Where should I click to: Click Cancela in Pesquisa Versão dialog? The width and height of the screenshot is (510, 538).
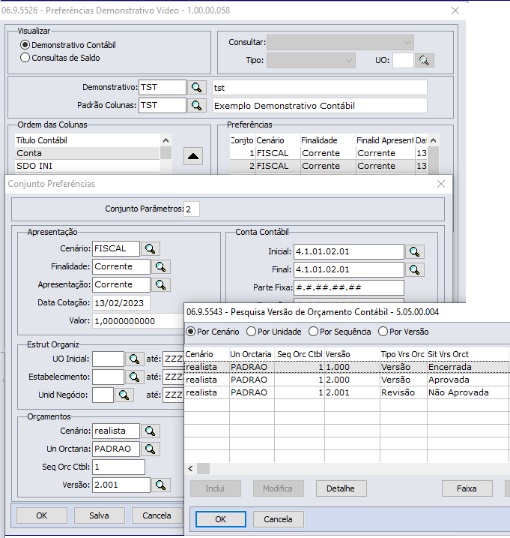(278, 519)
